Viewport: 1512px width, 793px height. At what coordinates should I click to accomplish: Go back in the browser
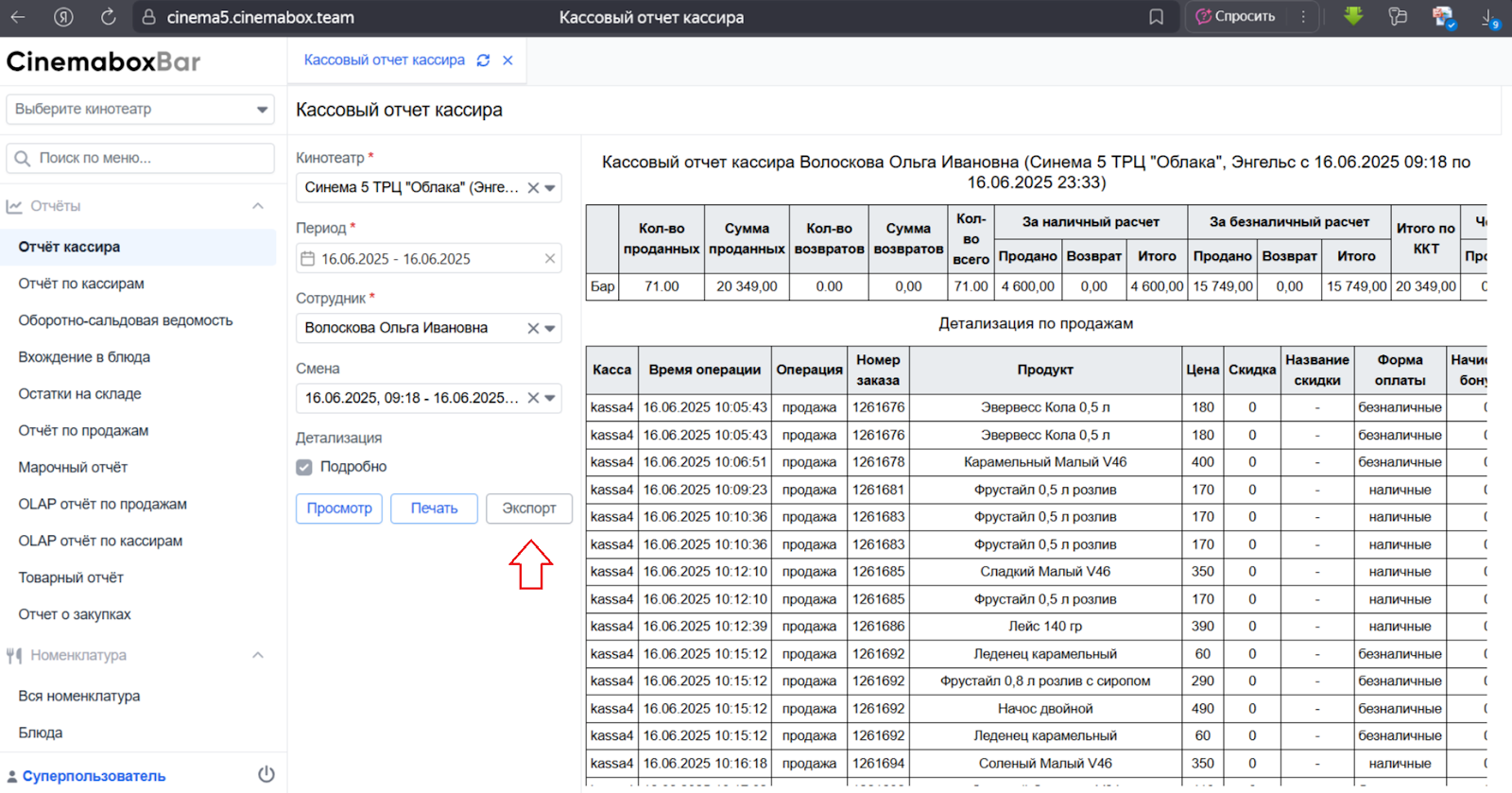click(18, 17)
